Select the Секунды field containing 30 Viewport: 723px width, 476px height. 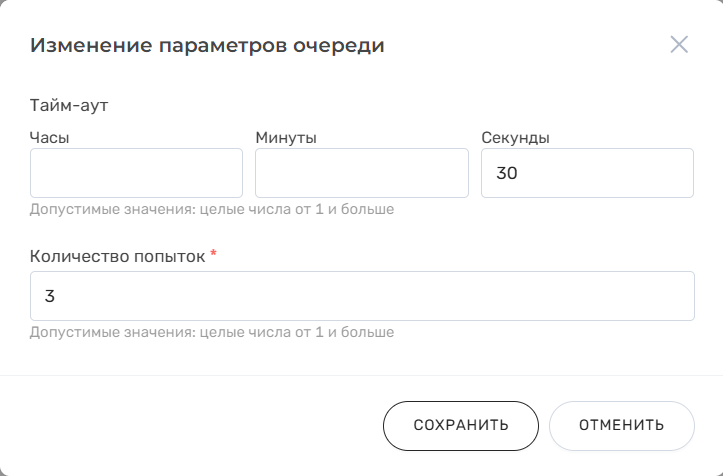point(587,173)
